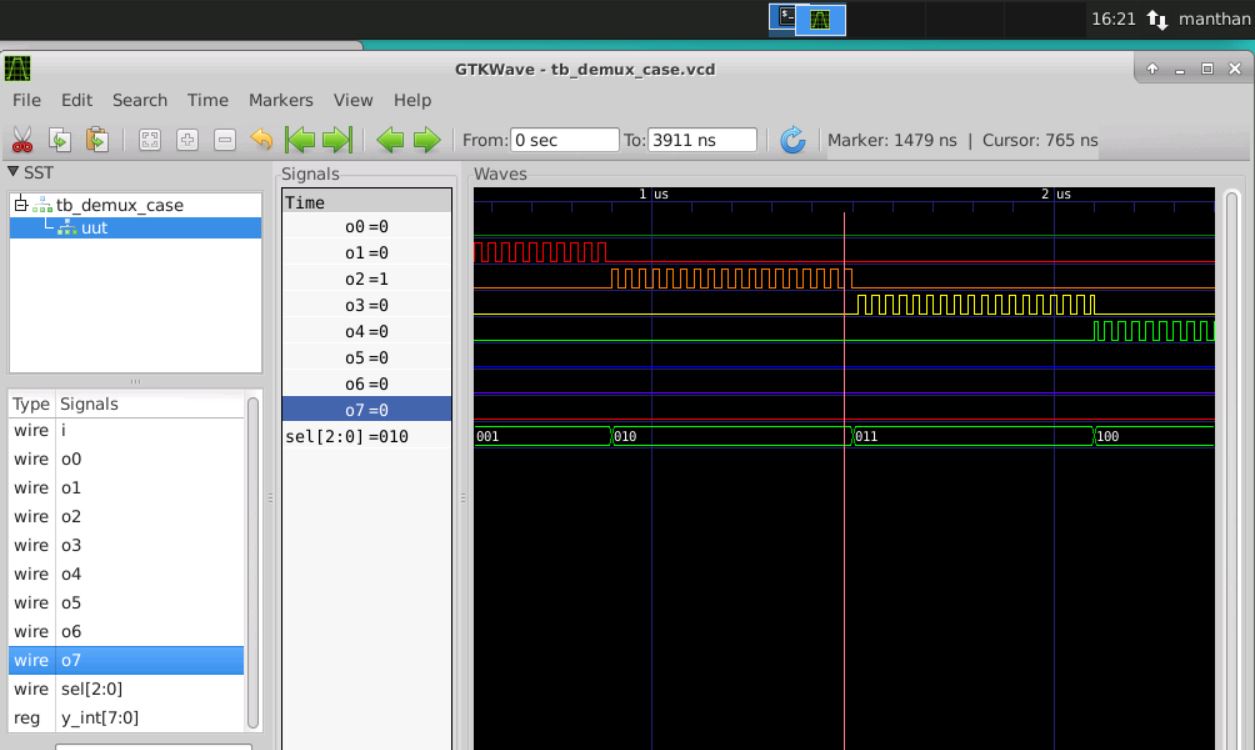Open the View menu

(353, 100)
